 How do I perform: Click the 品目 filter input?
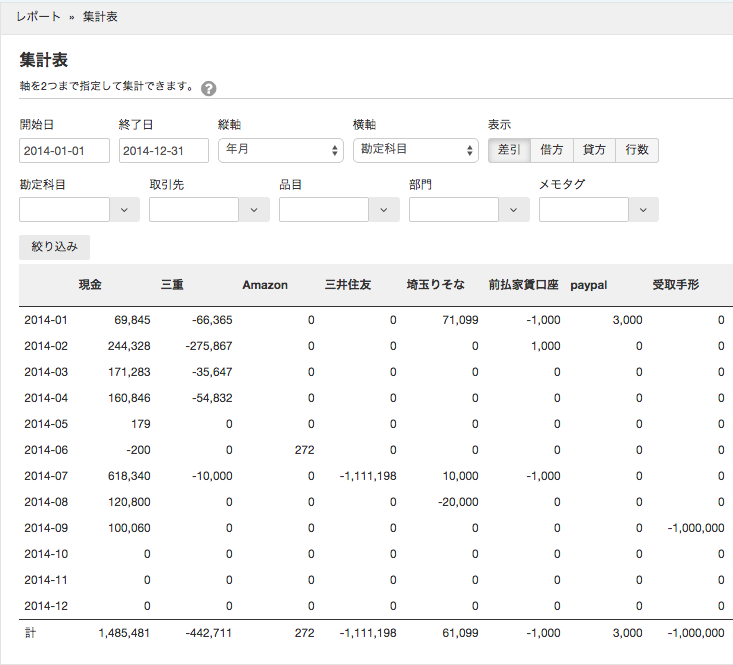324,209
